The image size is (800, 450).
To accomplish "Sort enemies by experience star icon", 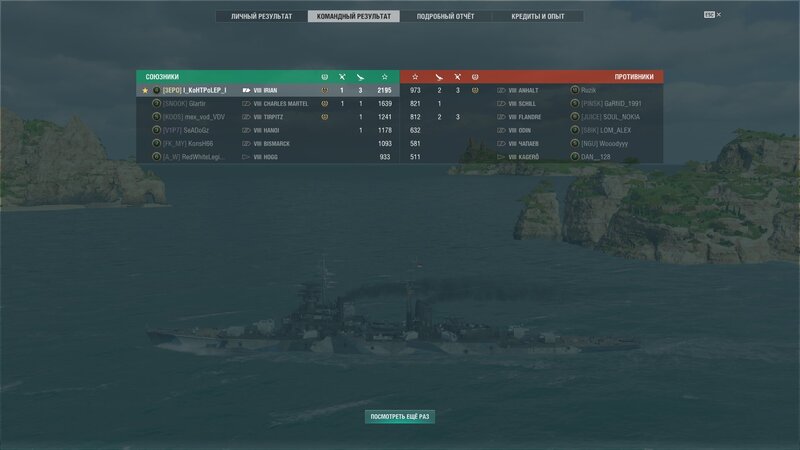I will point(415,77).
